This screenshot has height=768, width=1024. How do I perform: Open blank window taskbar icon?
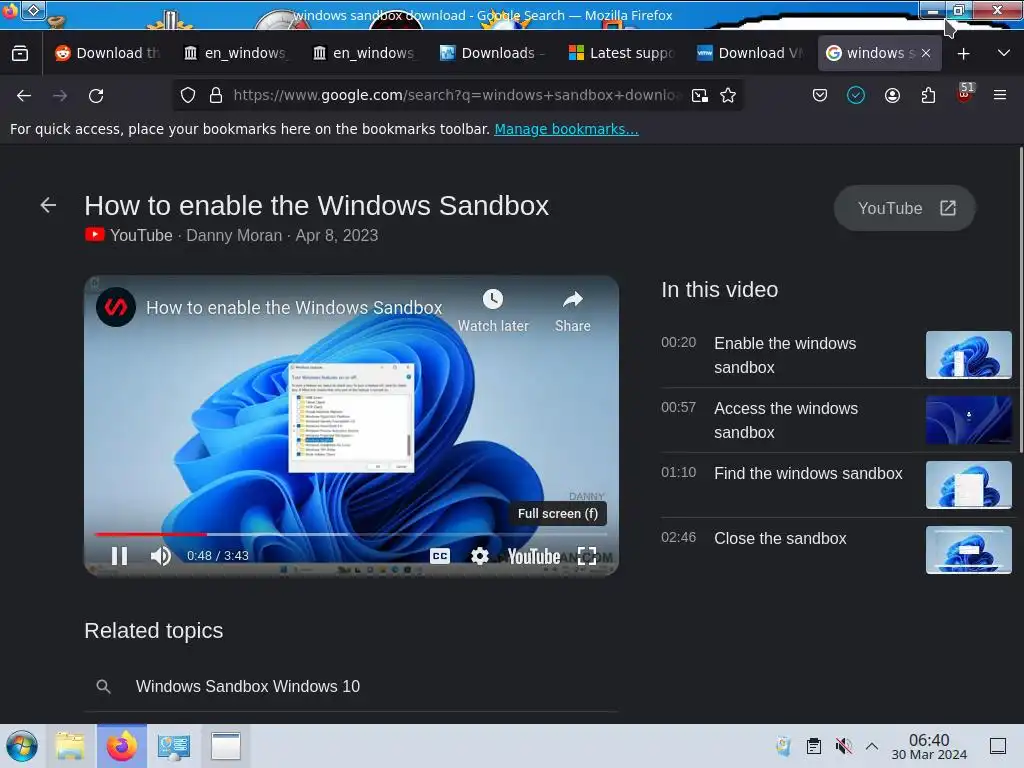(225, 746)
